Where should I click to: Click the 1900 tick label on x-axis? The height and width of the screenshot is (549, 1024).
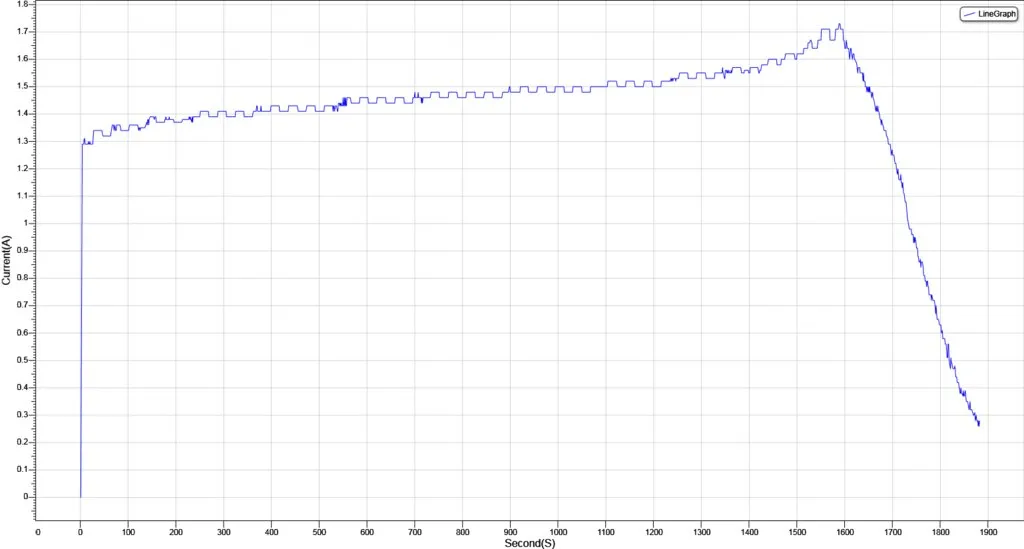click(988, 532)
